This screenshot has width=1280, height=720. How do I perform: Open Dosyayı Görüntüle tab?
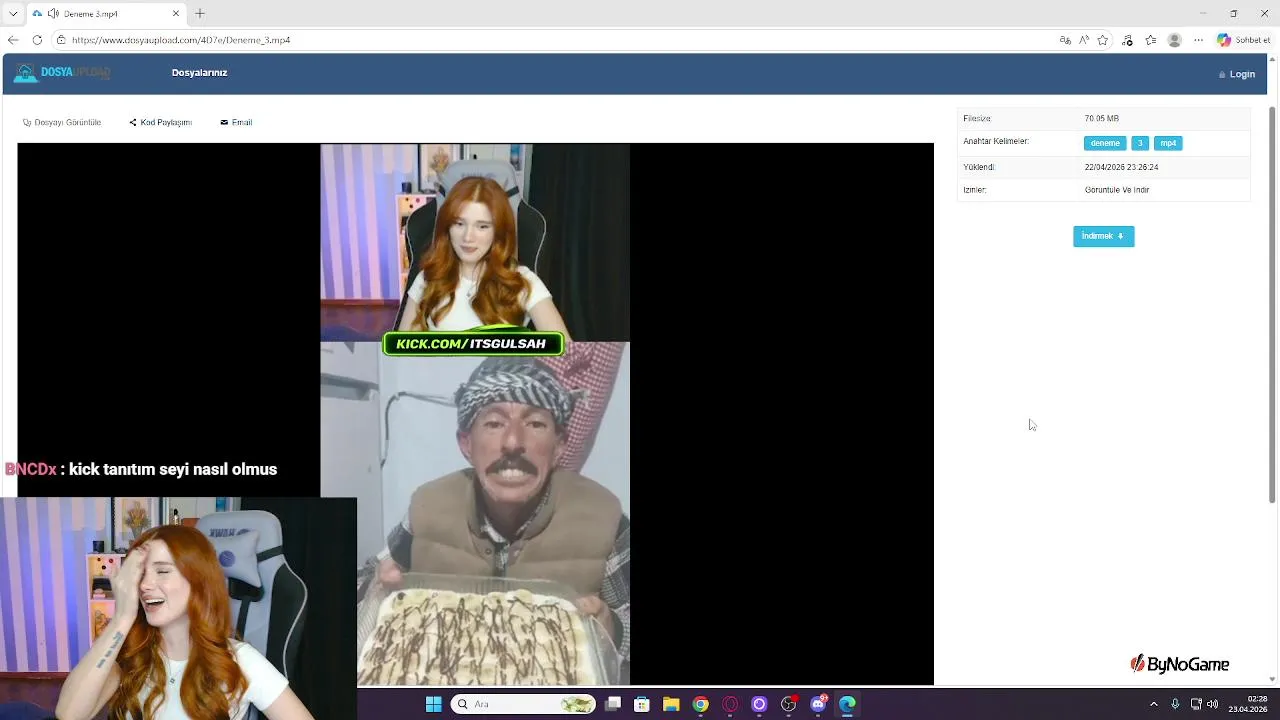point(62,122)
